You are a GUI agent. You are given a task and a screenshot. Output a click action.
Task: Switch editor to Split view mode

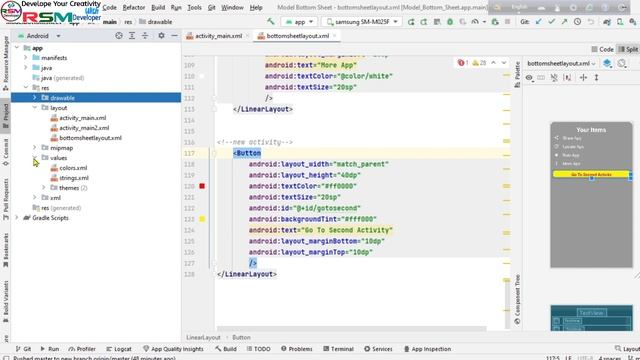[x=629, y=49]
